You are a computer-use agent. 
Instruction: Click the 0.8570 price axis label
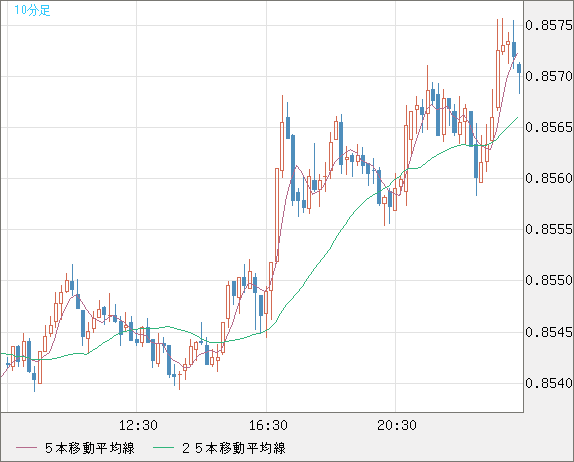[x=549, y=76]
